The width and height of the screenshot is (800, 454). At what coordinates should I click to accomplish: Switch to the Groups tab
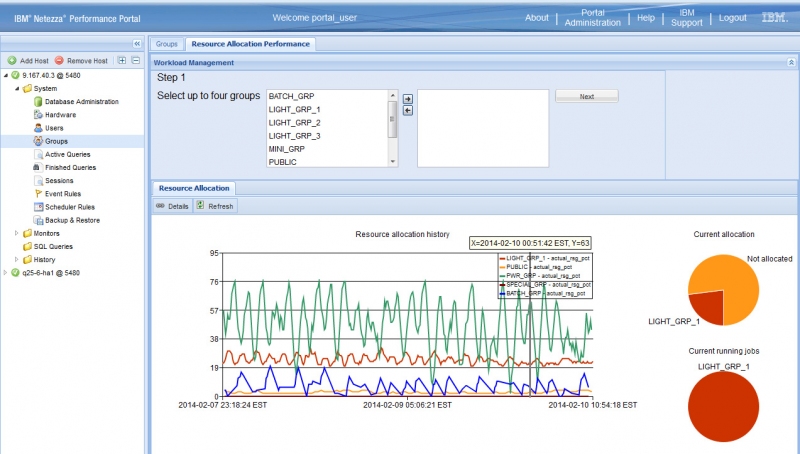point(167,44)
